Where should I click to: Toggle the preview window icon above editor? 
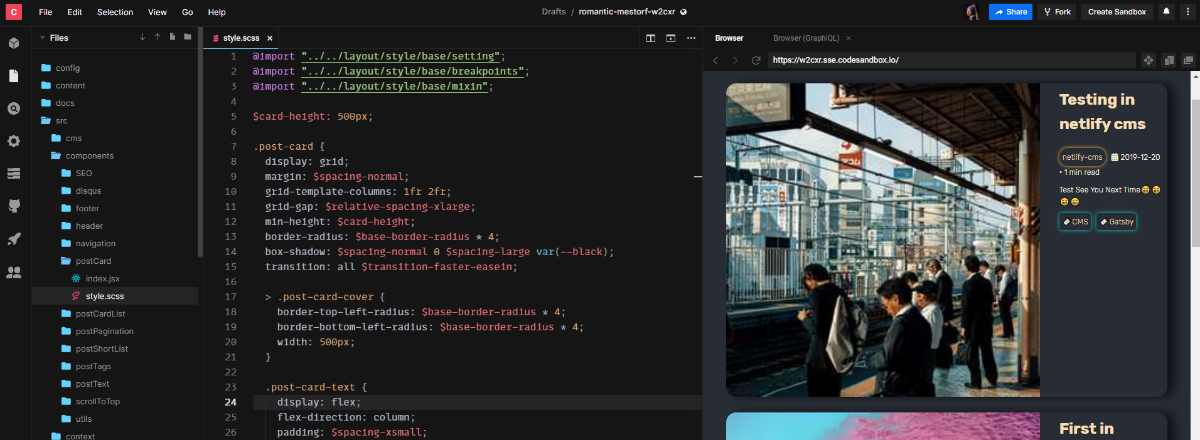pos(671,38)
